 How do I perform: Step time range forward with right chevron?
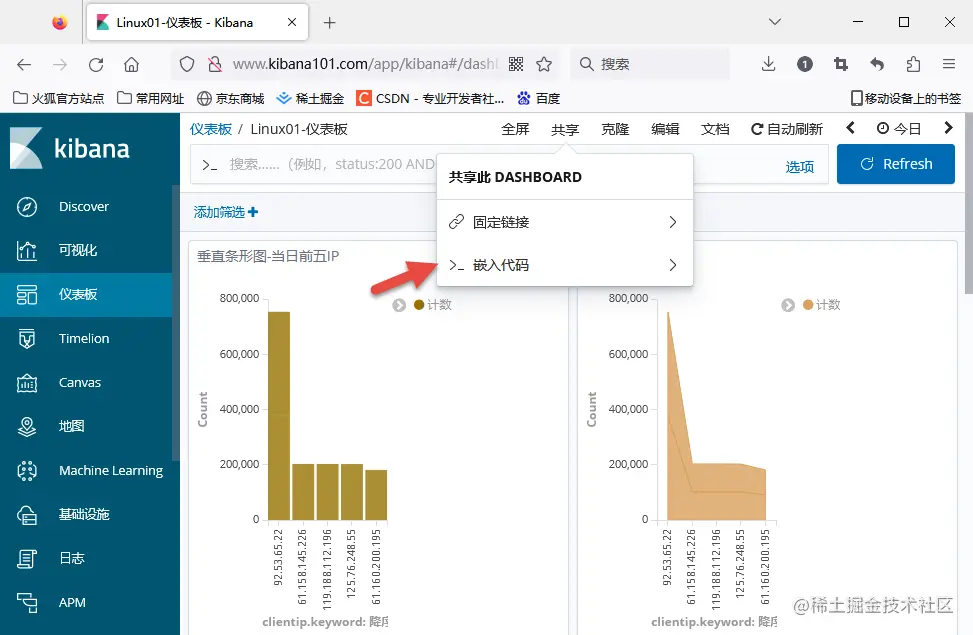[948, 128]
